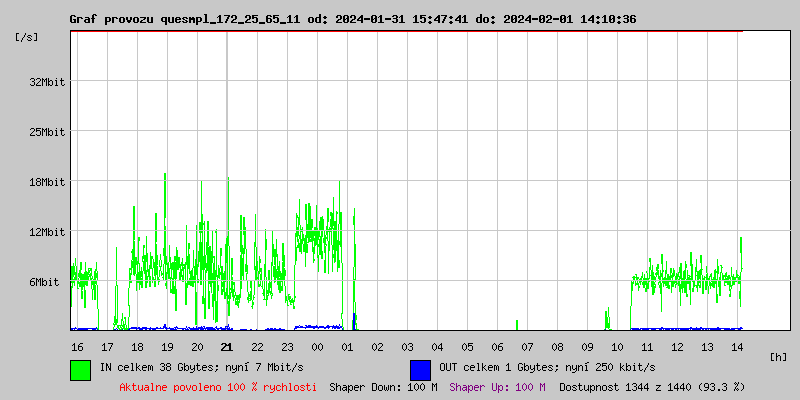Select the 12Mbit y-axis label
This screenshot has height=400, width=800.
47,232
